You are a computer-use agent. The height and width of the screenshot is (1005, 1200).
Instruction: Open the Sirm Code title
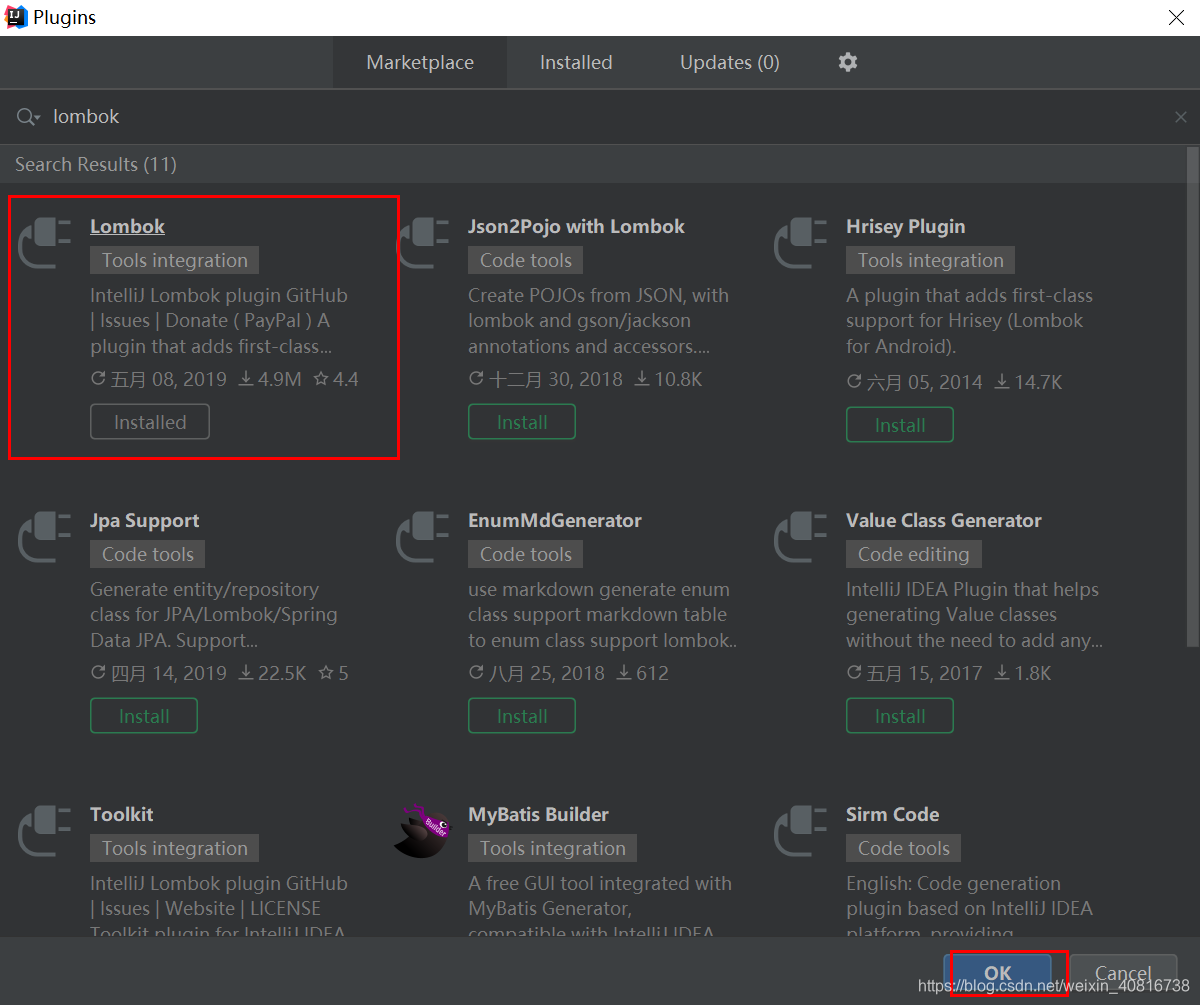tap(892, 814)
